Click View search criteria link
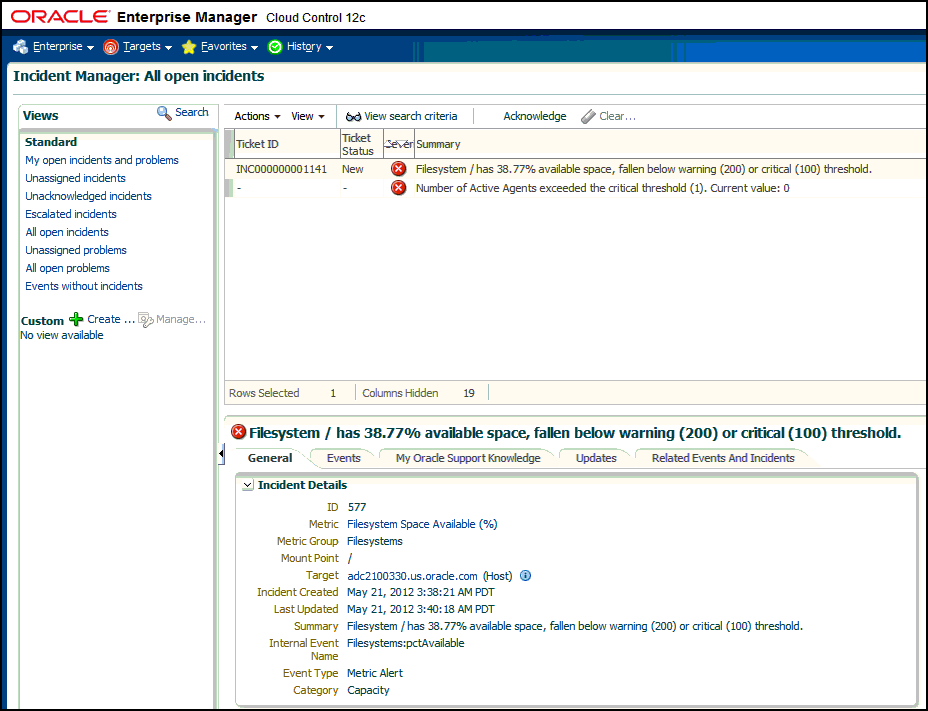This screenshot has width=928, height=711. 411,117
